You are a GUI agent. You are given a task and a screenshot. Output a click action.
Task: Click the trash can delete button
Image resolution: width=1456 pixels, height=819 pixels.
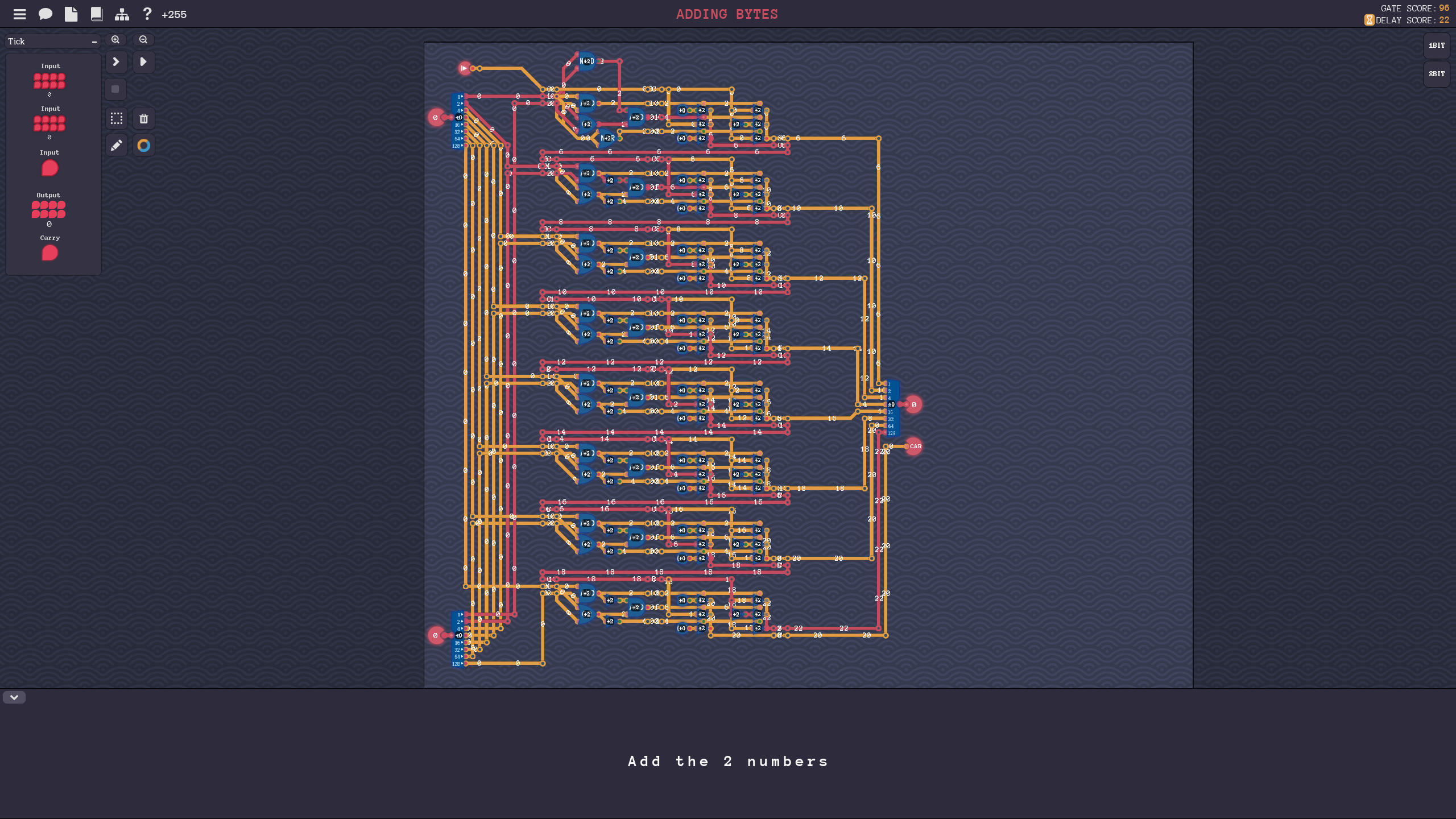(144, 118)
